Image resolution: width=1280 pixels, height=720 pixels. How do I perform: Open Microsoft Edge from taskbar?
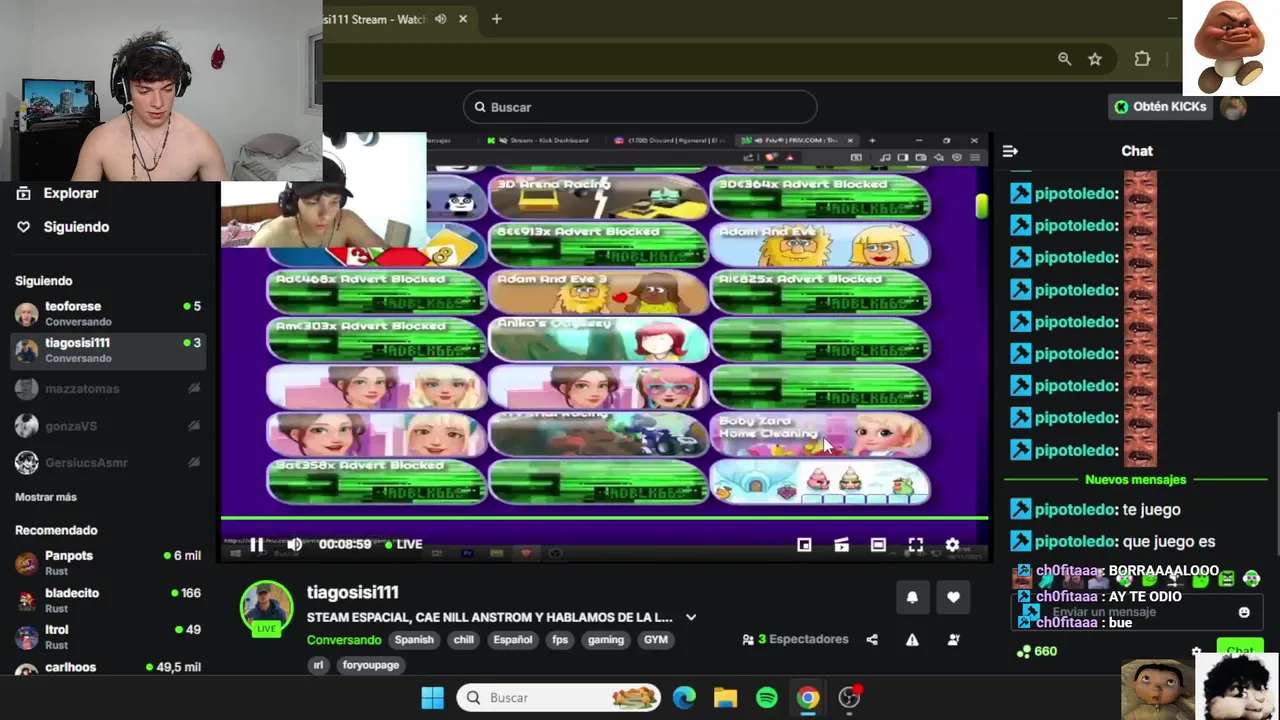click(685, 698)
